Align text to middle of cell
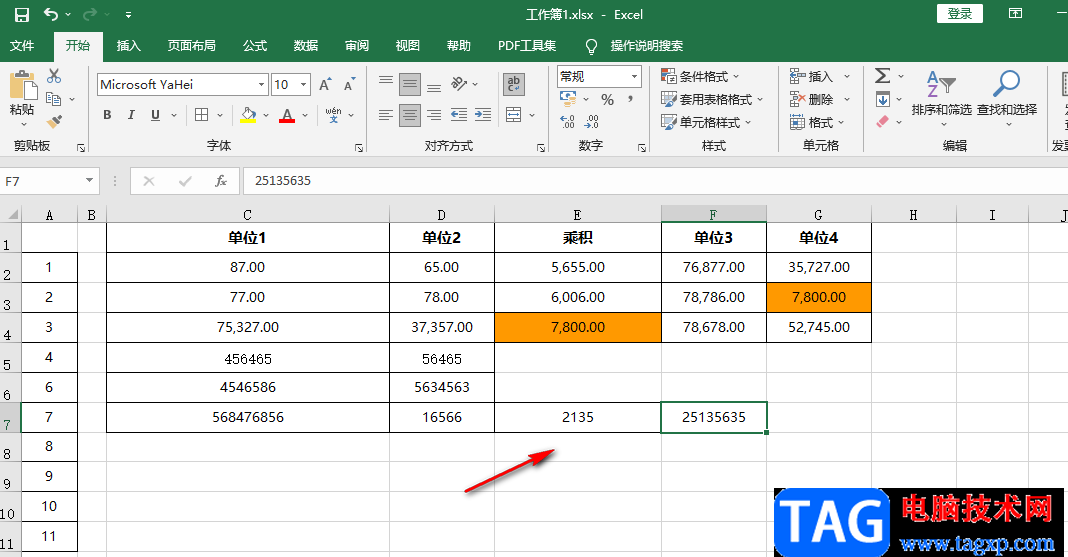Viewport: 1068px width, 557px height. pyautogui.click(x=410, y=84)
